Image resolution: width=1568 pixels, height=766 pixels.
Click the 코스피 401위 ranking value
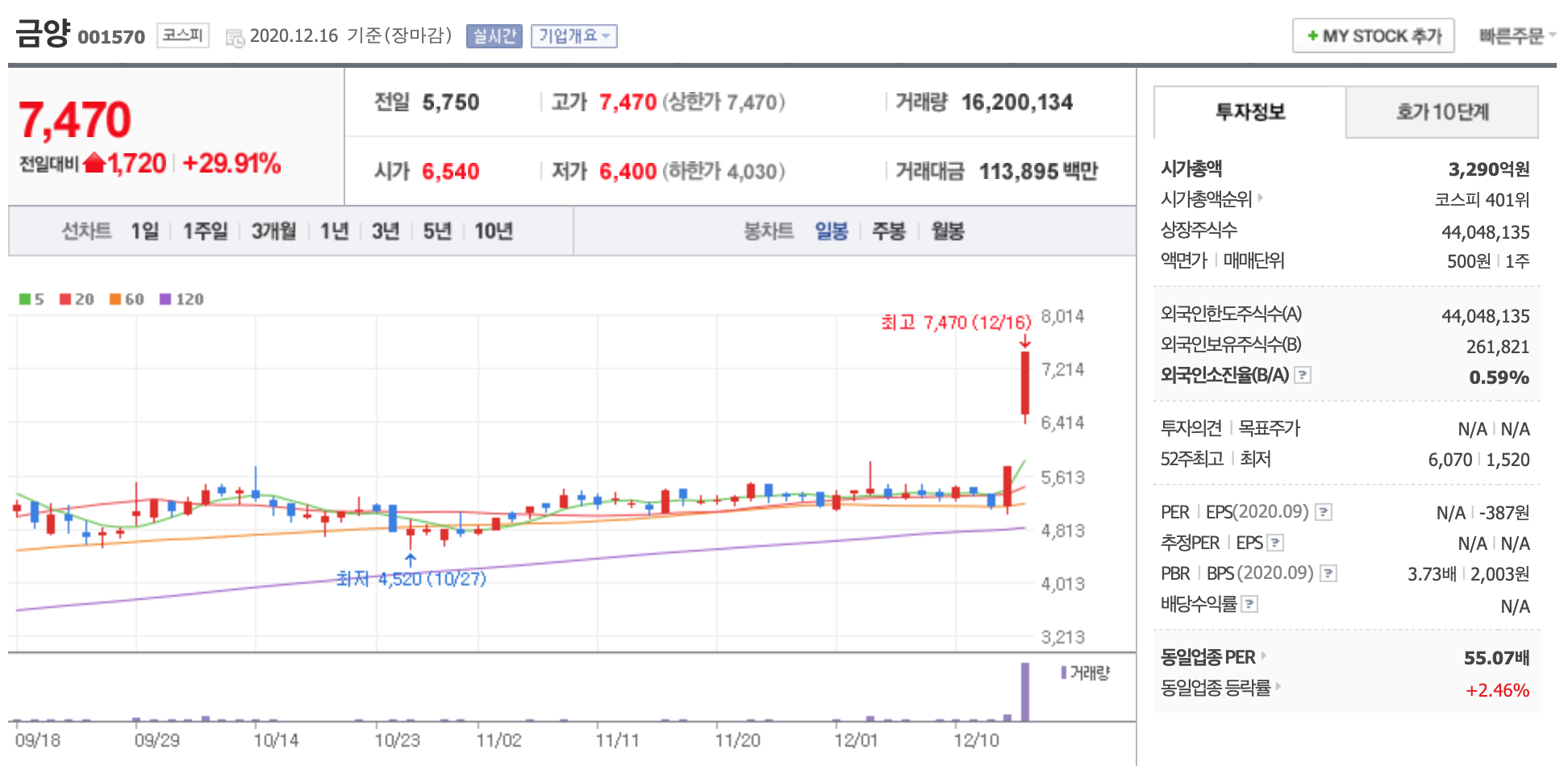[x=1483, y=200]
